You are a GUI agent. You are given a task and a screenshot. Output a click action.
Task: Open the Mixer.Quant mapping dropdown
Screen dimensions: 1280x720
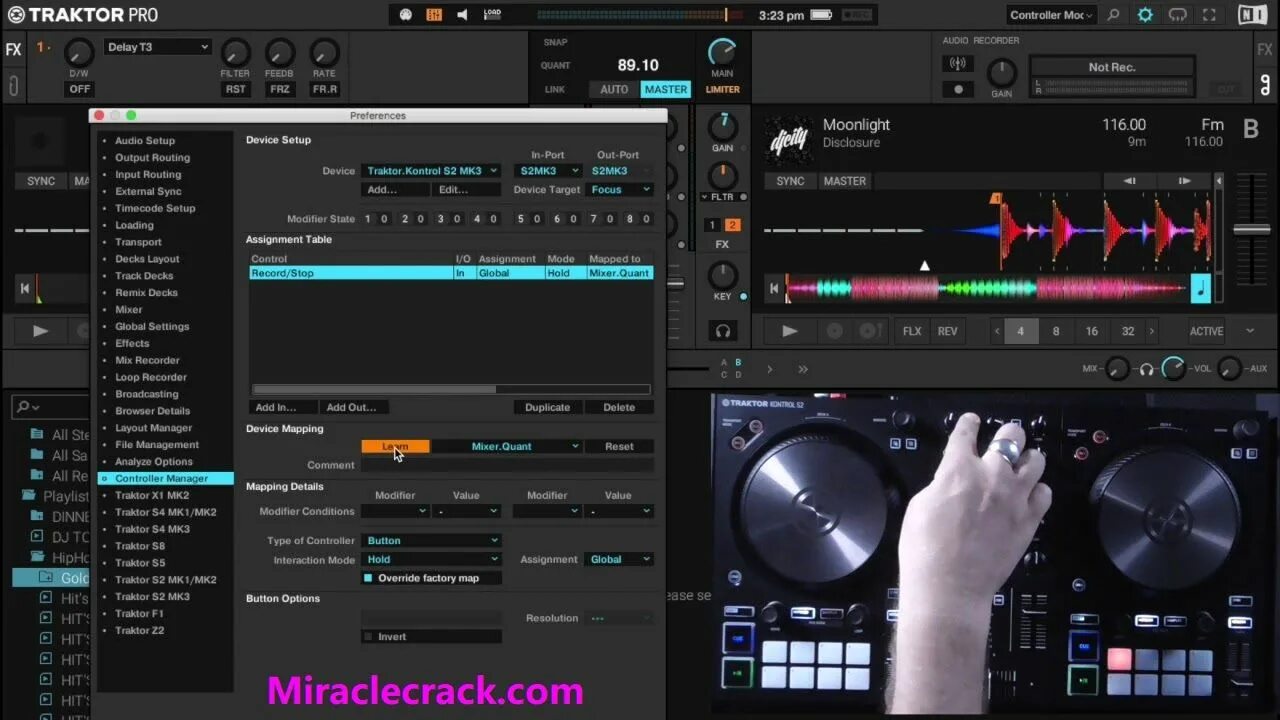pyautogui.click(x=506, y=446)
